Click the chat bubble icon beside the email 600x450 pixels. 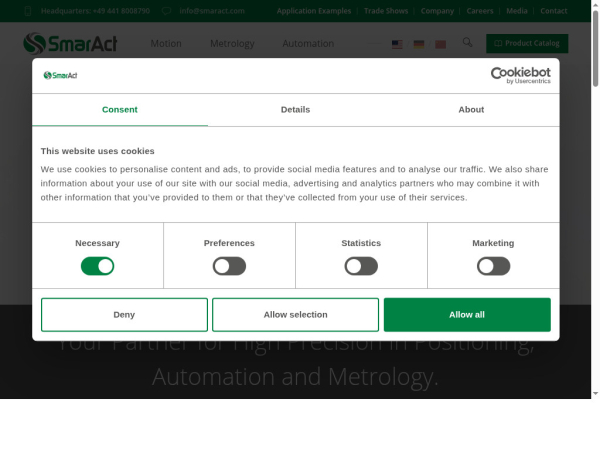pos(166,11)
